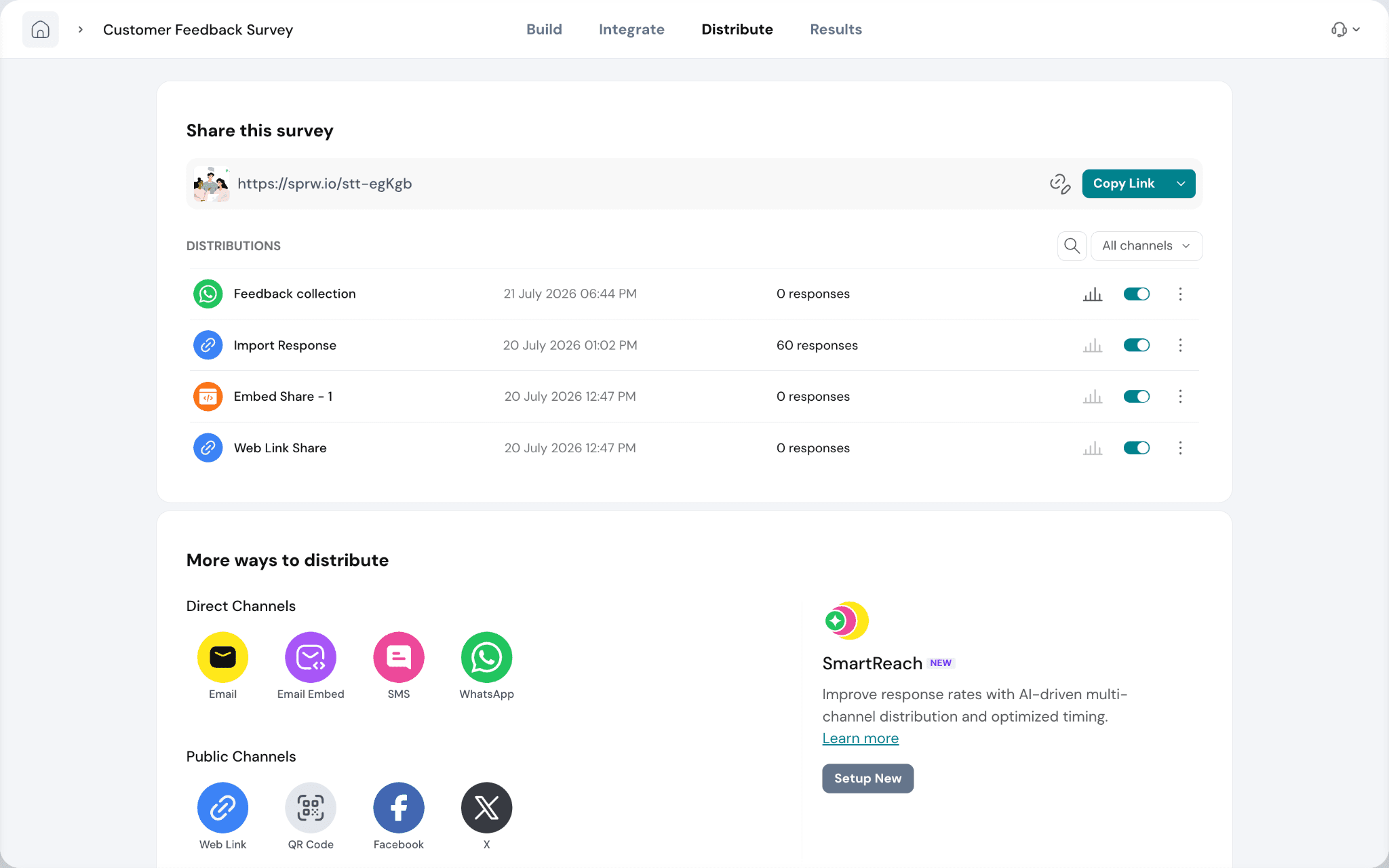Follow the Learn more link
1389x868 pixels.
click(860, 738)
